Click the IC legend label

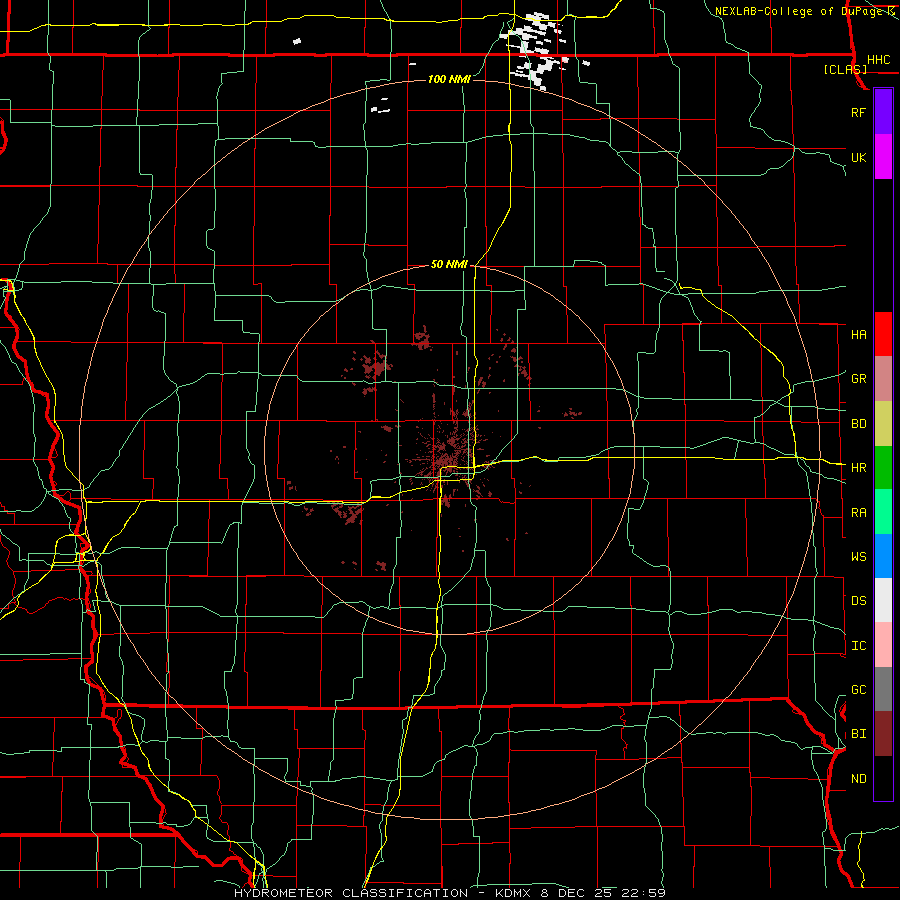858,645
